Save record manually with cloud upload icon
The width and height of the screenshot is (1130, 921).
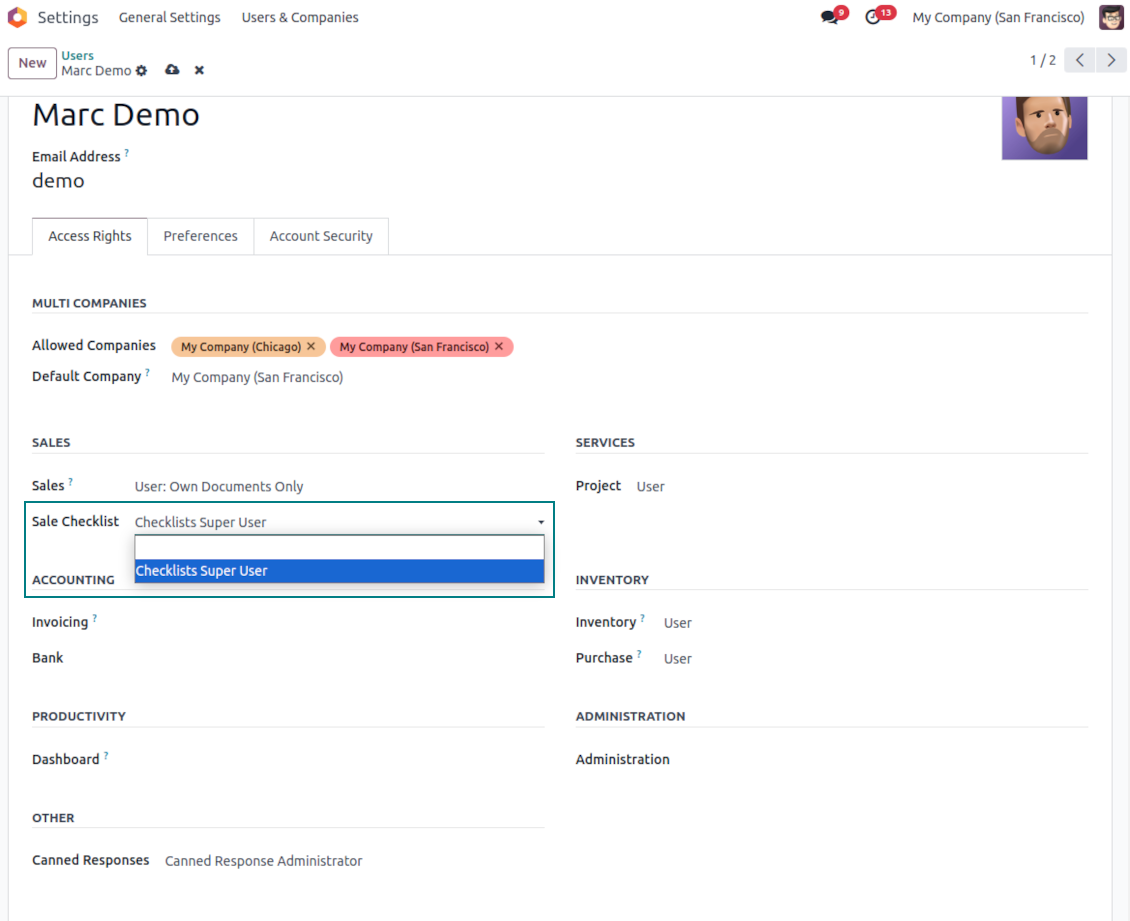[x=172, y=70]
